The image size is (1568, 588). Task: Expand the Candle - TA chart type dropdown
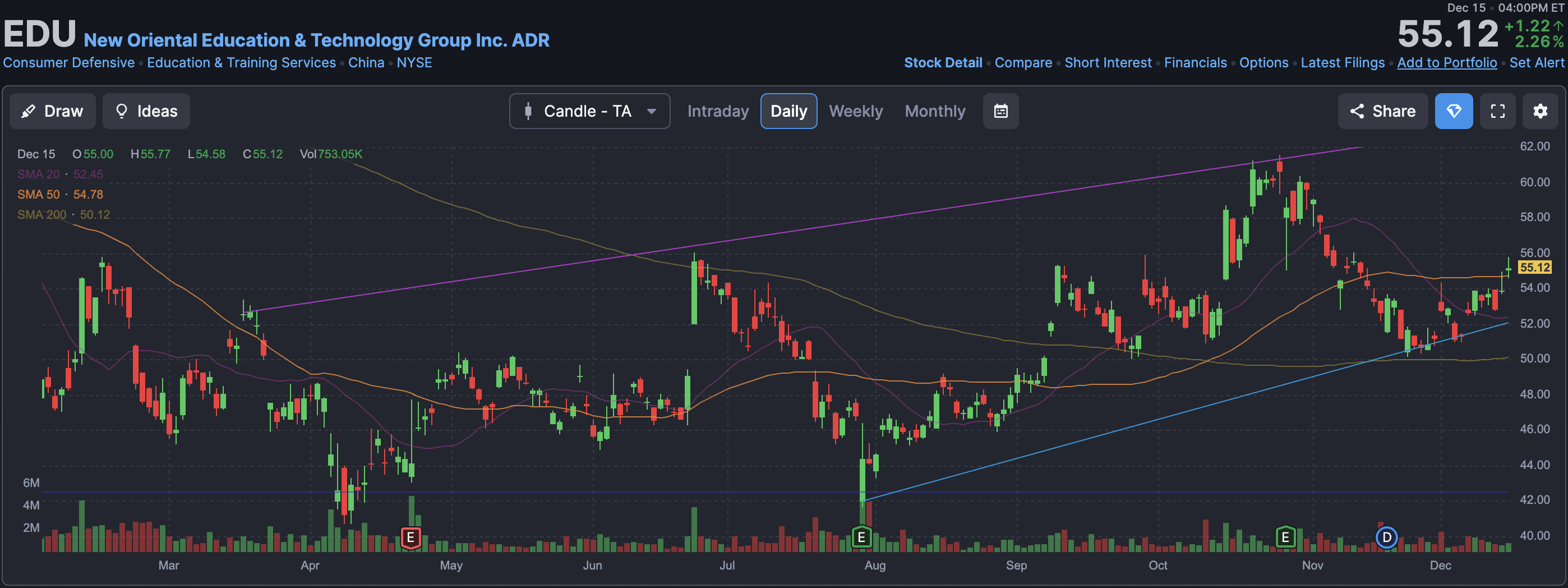589,111
